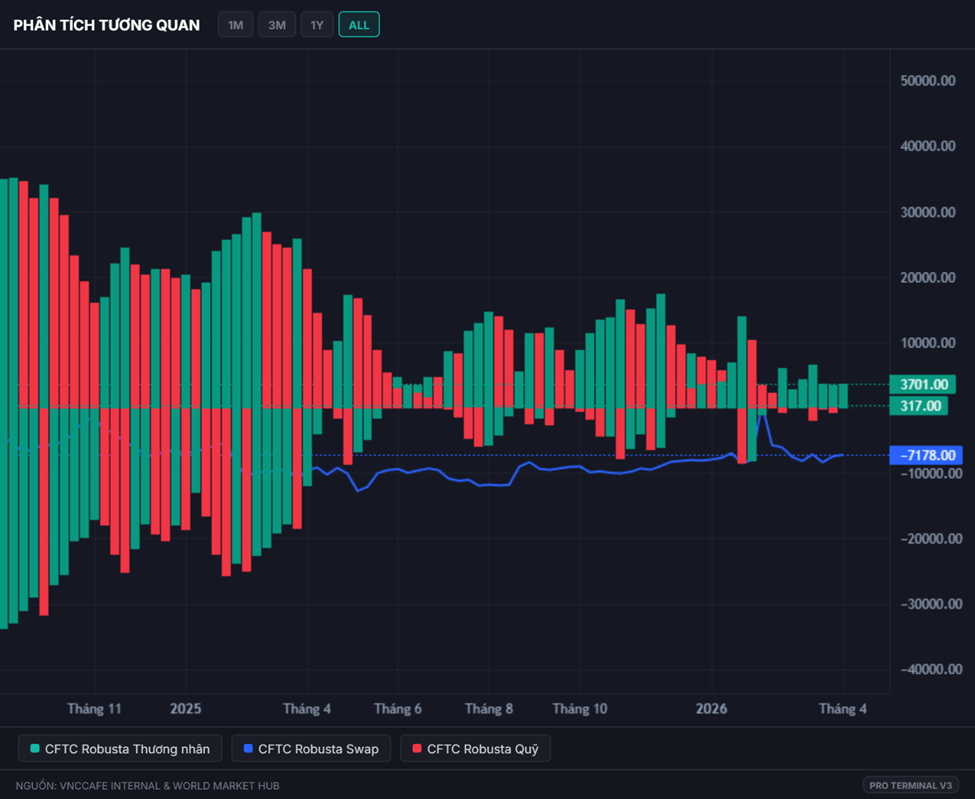Click the 2026 time axis label

coord(711,709)
